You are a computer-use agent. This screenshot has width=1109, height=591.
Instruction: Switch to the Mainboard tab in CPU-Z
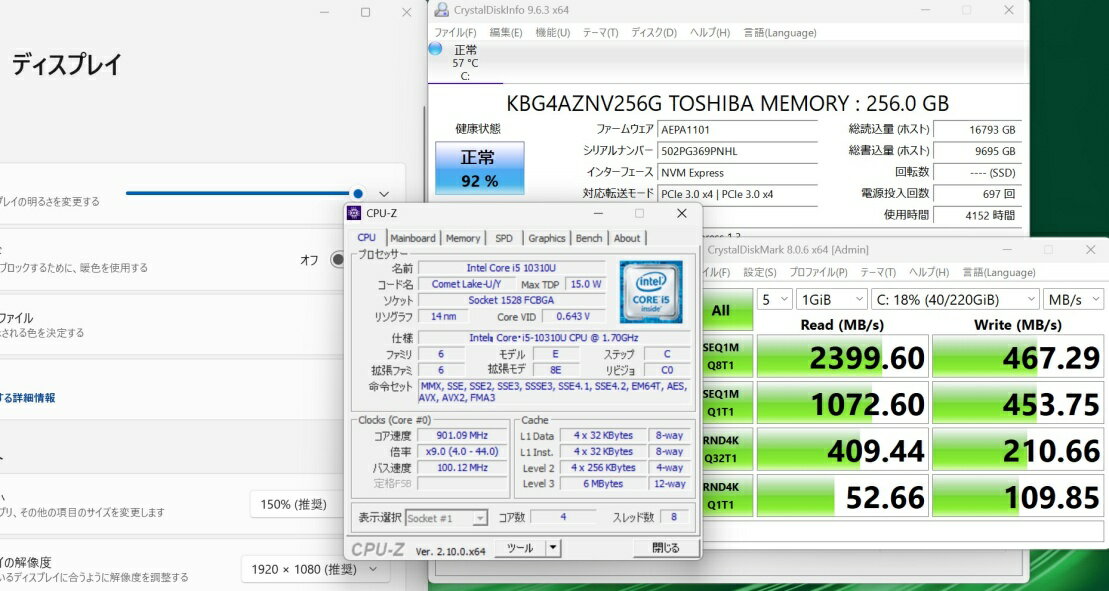[x=413, y=238]
